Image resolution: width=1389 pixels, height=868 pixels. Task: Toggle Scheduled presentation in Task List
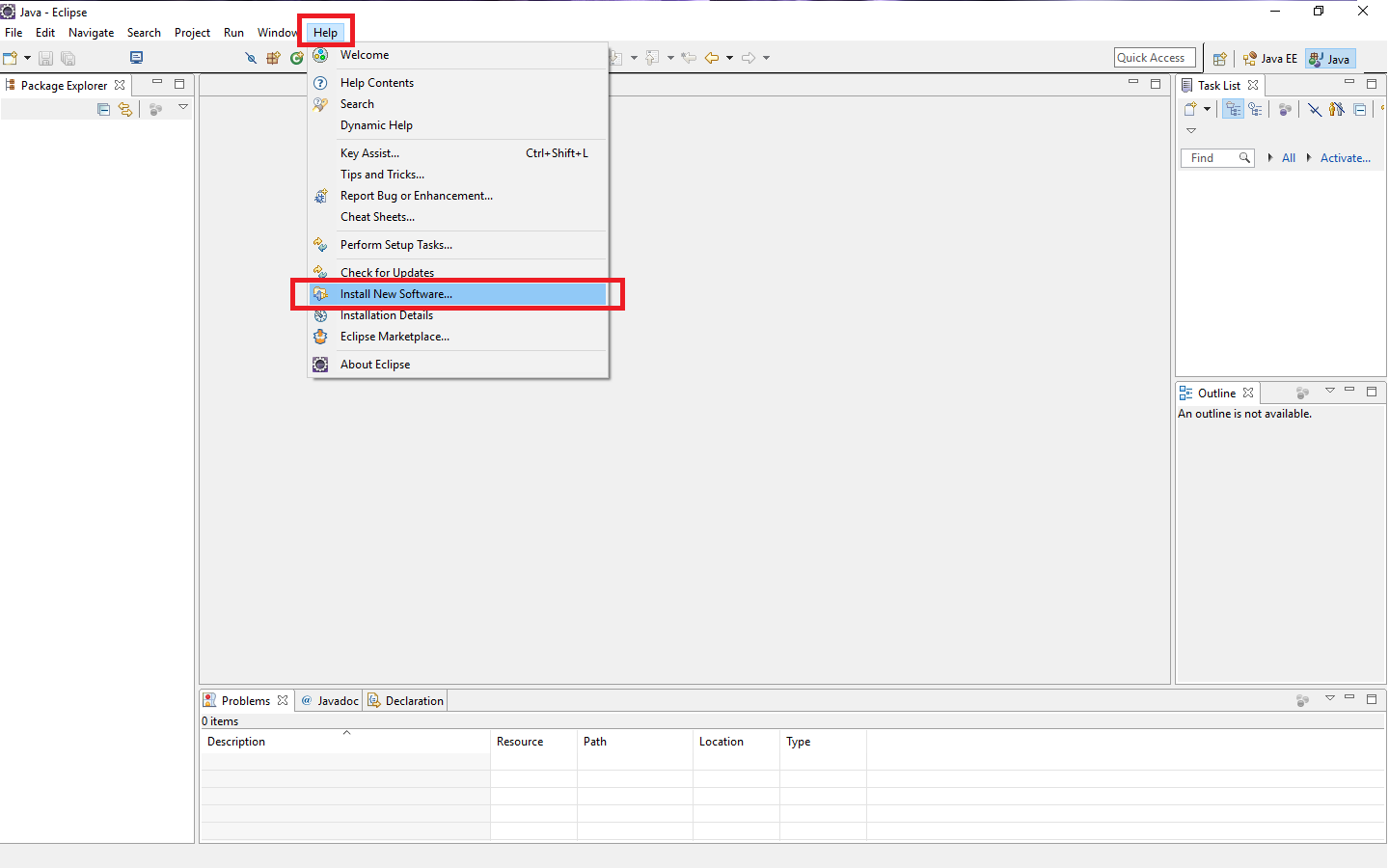click(1255, 109)
